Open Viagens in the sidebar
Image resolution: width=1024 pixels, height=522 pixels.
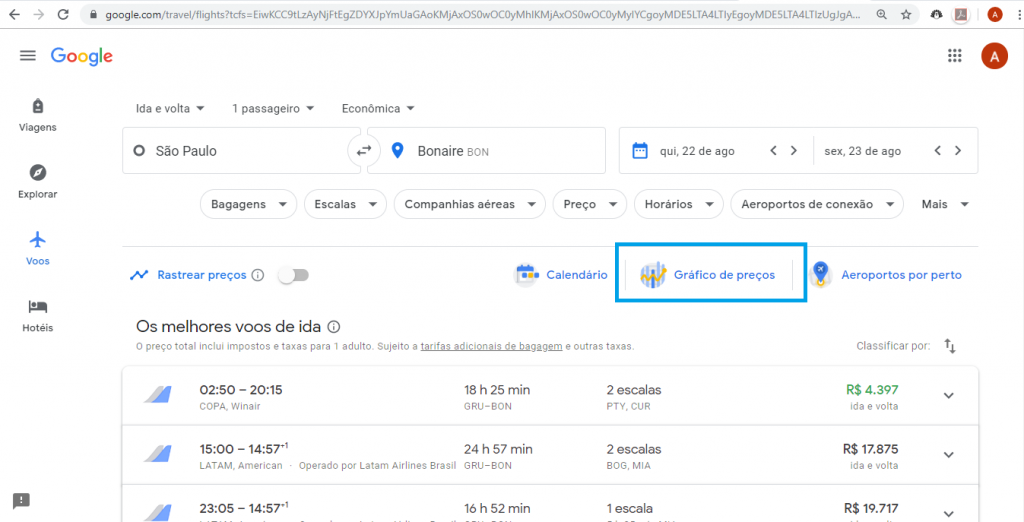(38, 116)
